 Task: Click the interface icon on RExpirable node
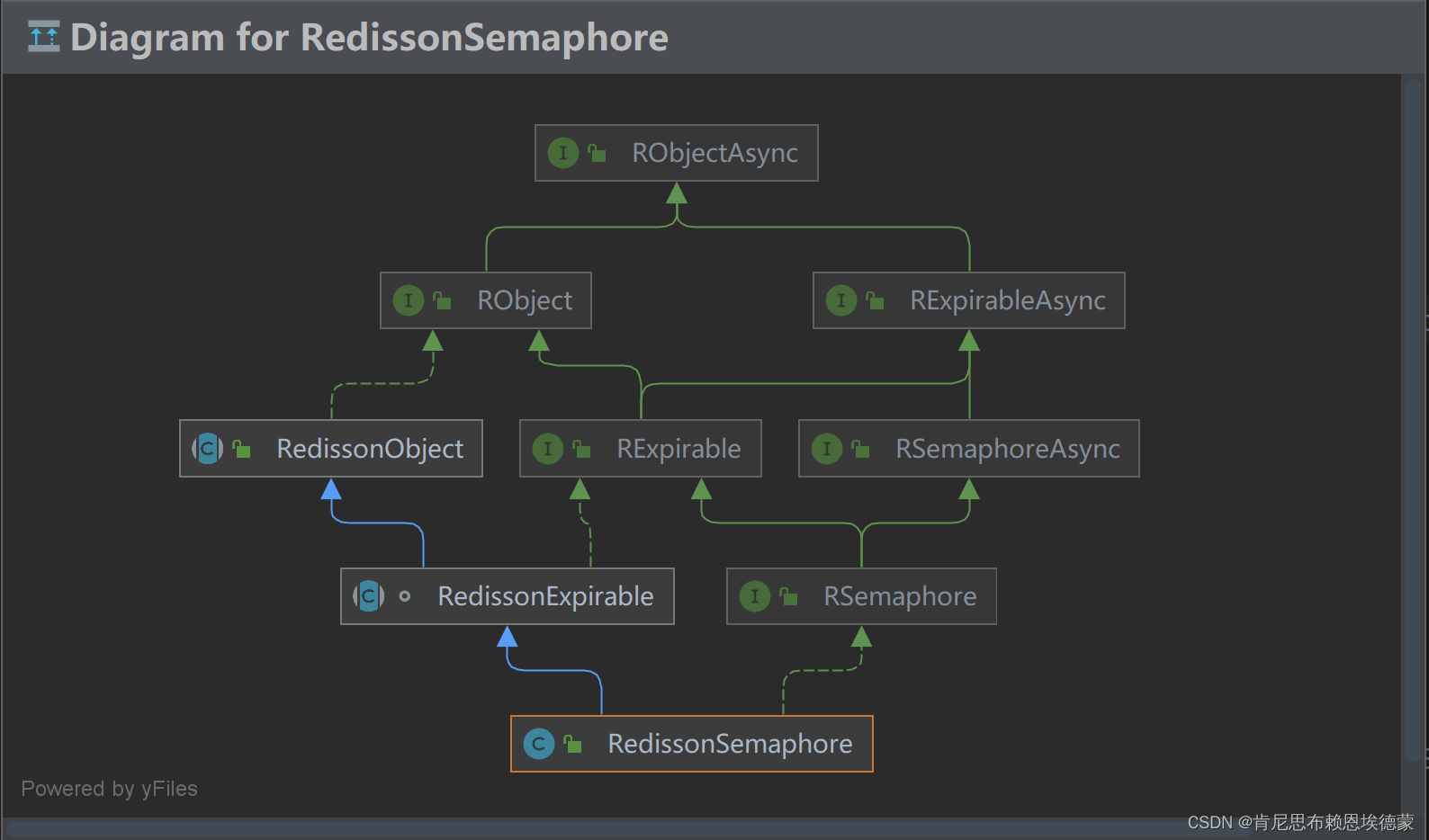pyautogui.click(x=548, y=448)
